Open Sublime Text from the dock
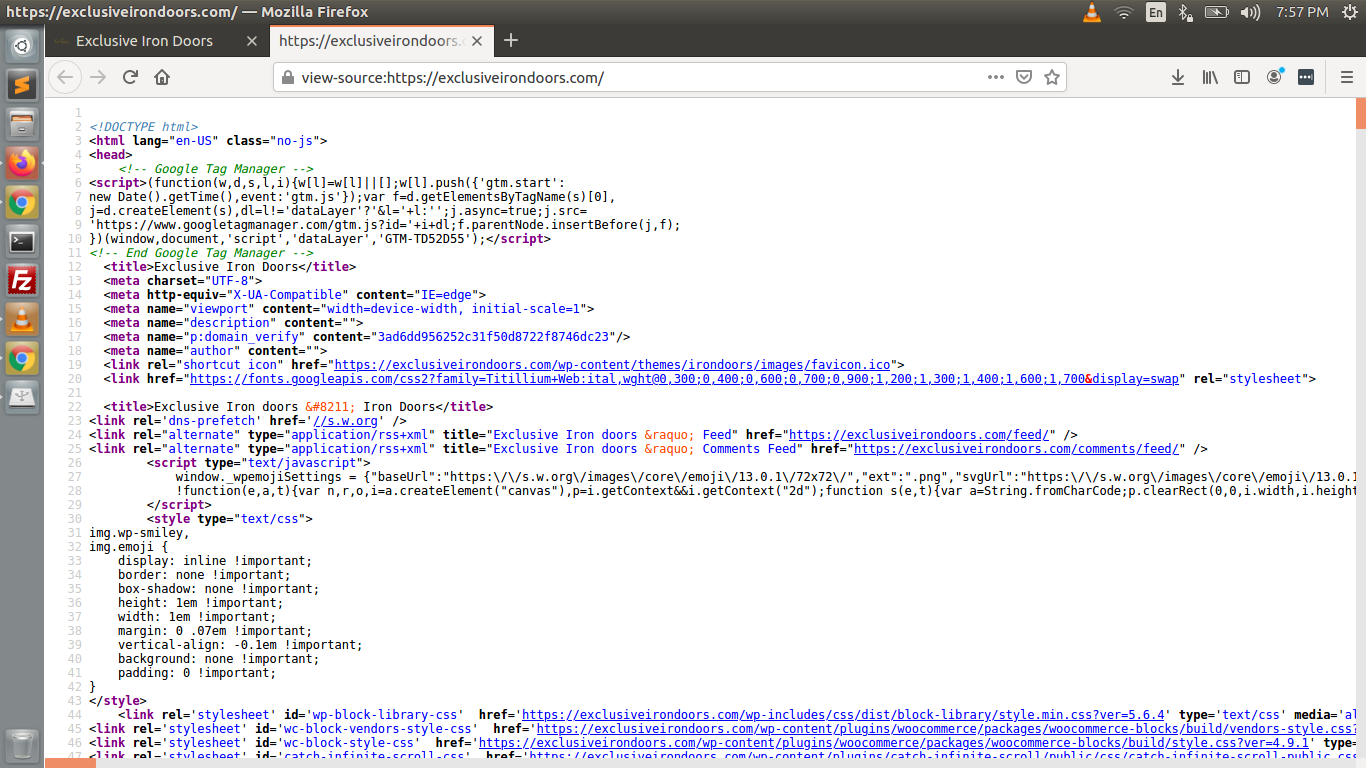This screenshot has height=768, width=1366. pyautogui.click(x=22, y=85)
